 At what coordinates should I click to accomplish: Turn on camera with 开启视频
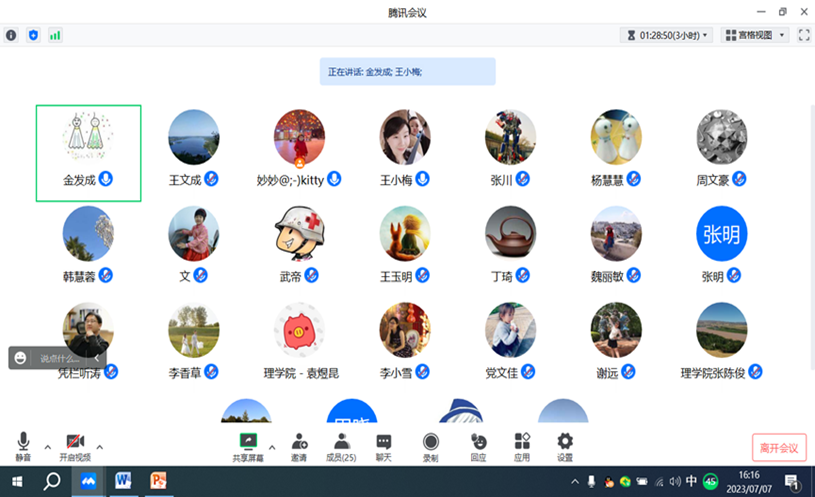pyautogui.click(x=74, y=446)
